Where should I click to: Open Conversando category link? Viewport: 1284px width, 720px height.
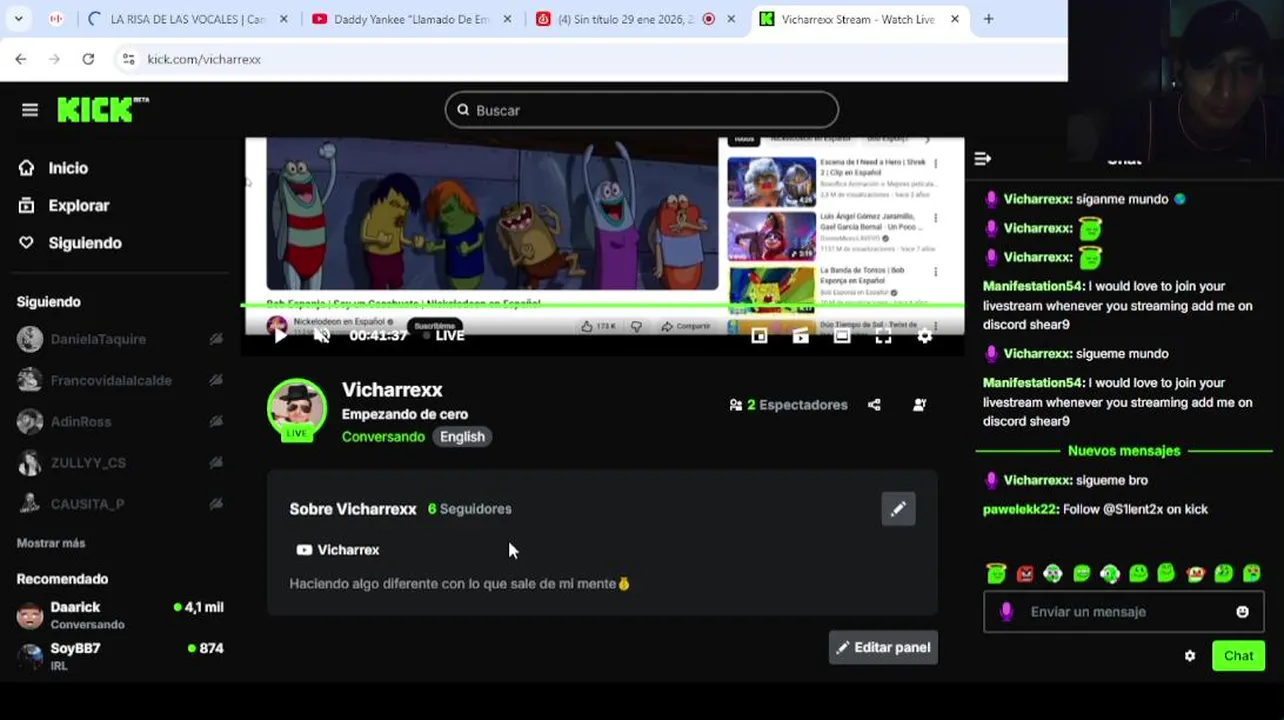point(383,436)
